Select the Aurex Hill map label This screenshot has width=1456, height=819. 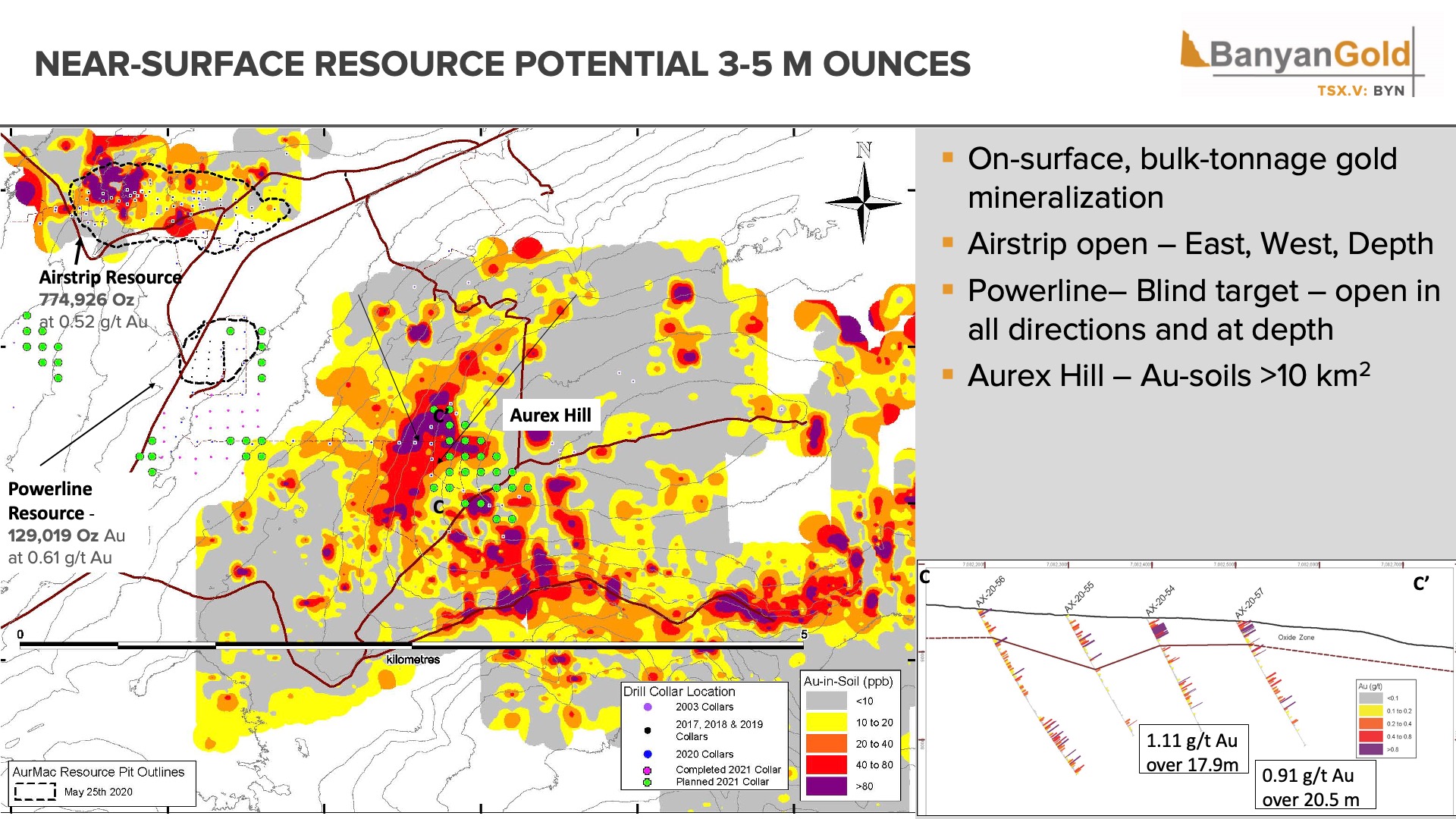tap(551, 416)
